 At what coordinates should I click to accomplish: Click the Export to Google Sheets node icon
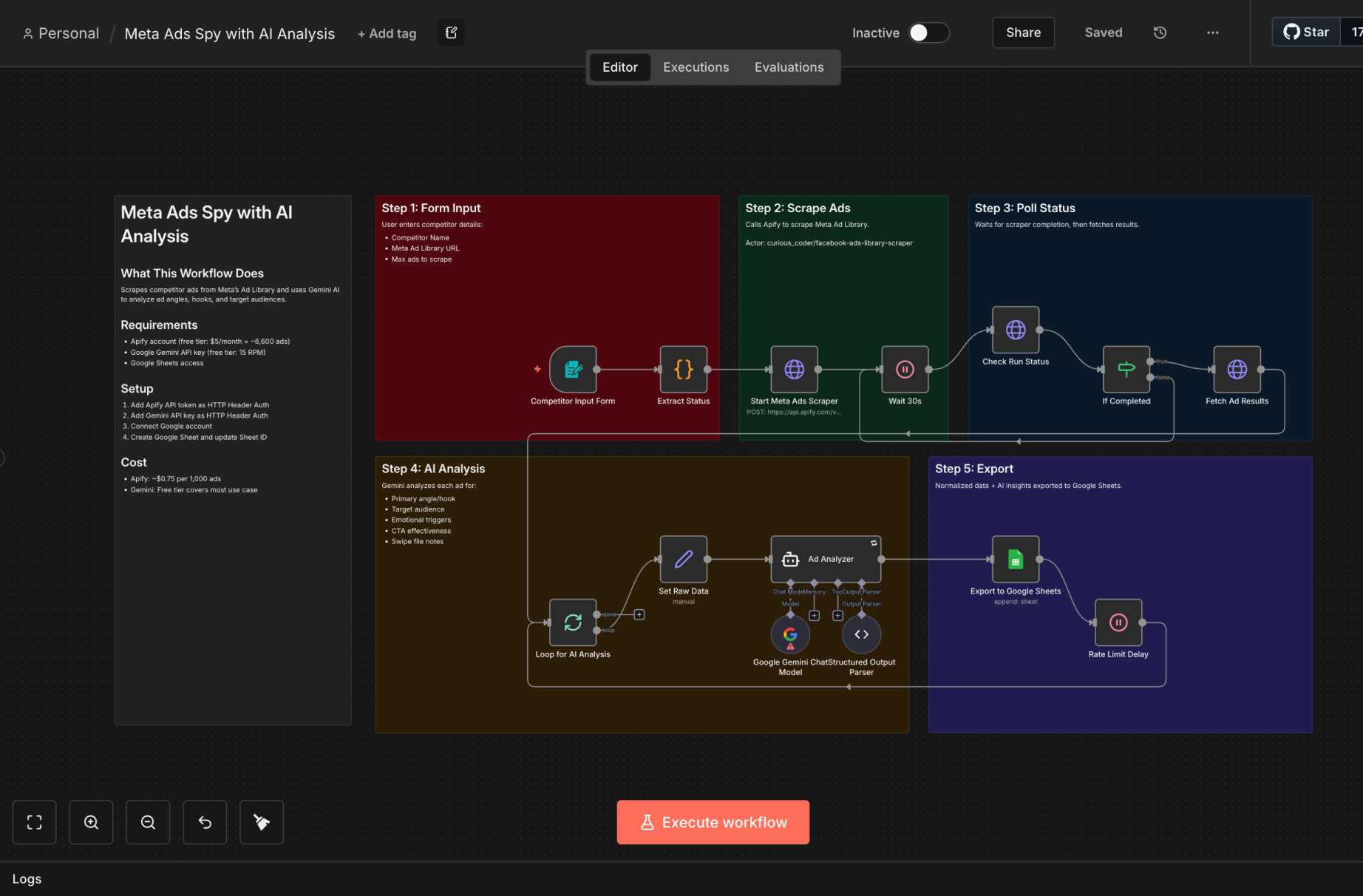(1015, 560)
